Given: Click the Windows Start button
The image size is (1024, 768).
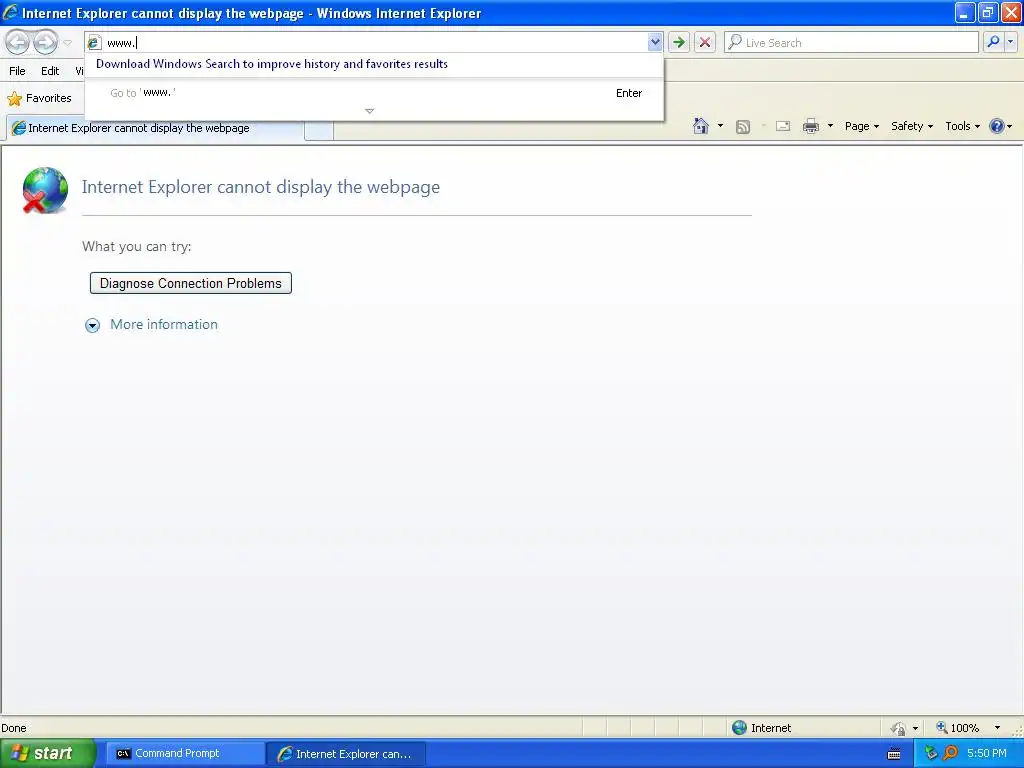Looking at the screenshot, I should 48,754.
